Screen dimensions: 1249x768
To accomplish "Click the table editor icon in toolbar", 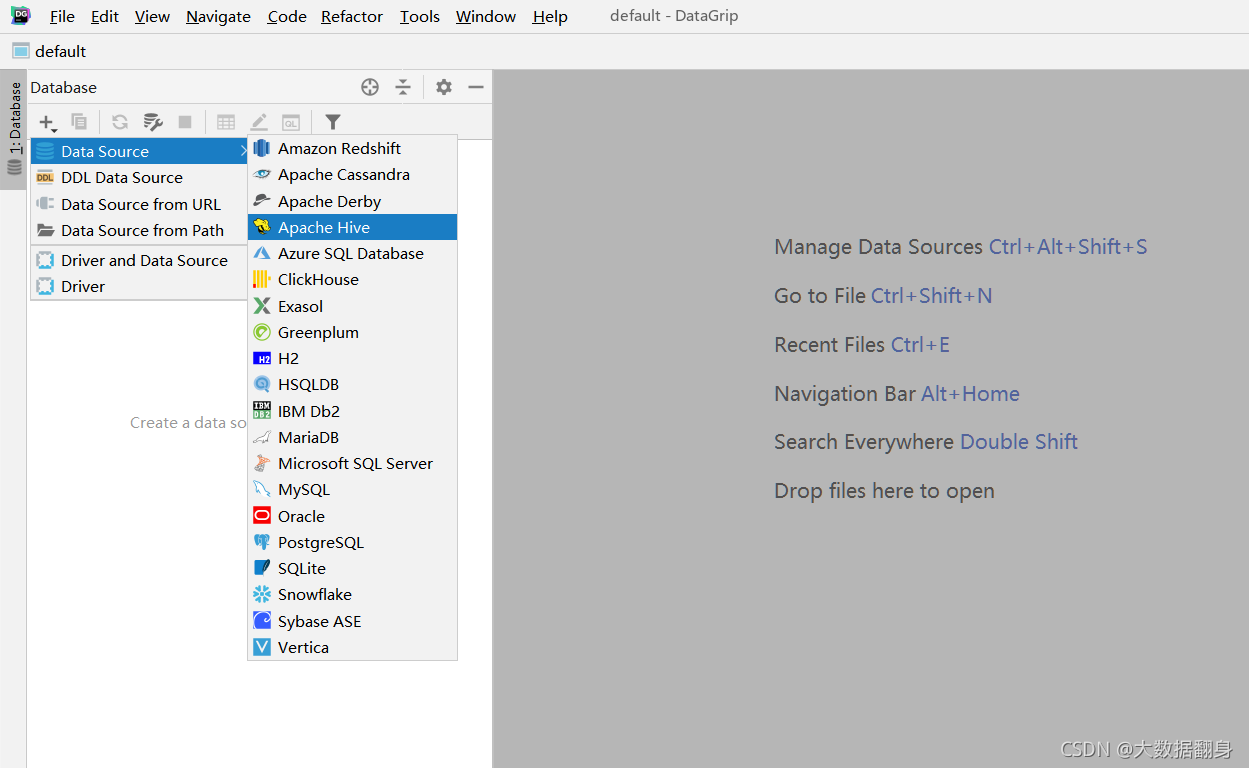I will click(226, 122).
